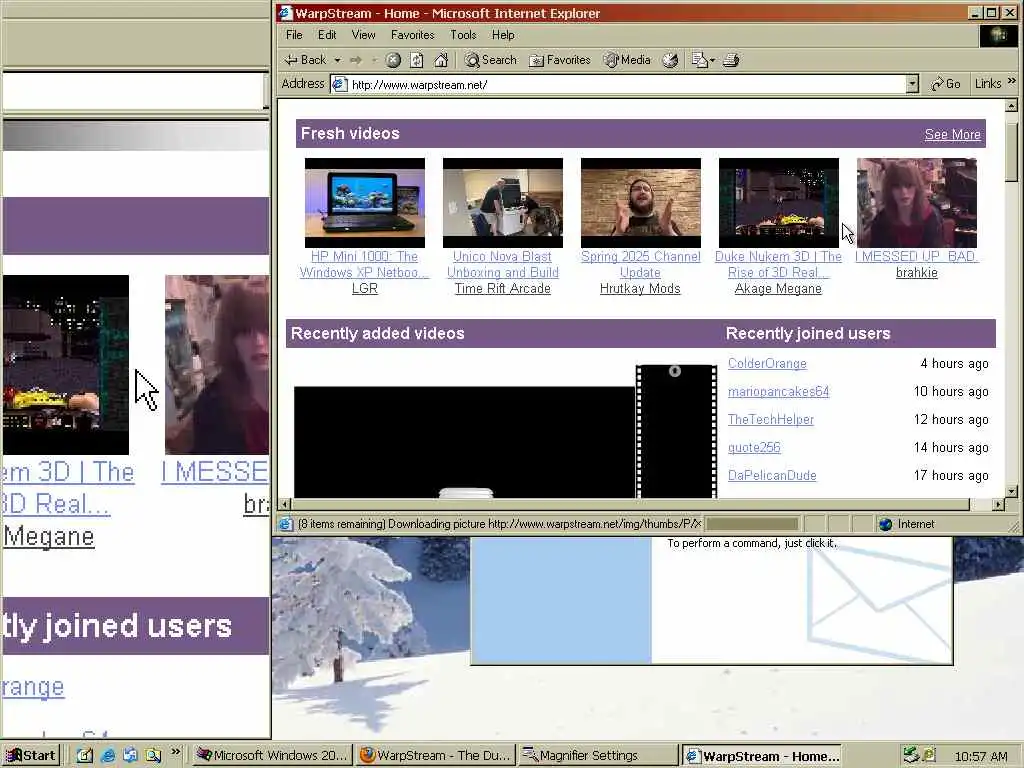Click the Spring 2025 Channel Update link

click(x=641, y=264)
